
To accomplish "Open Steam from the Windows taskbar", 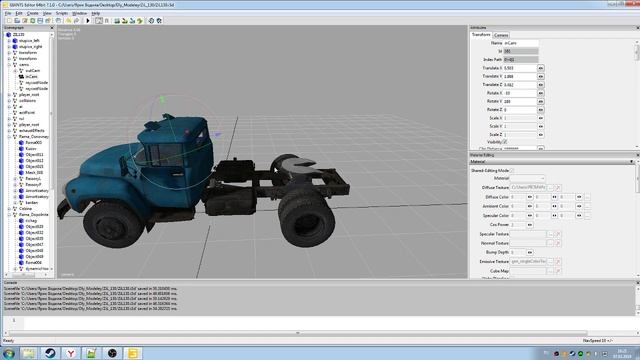I will [51, 353].
